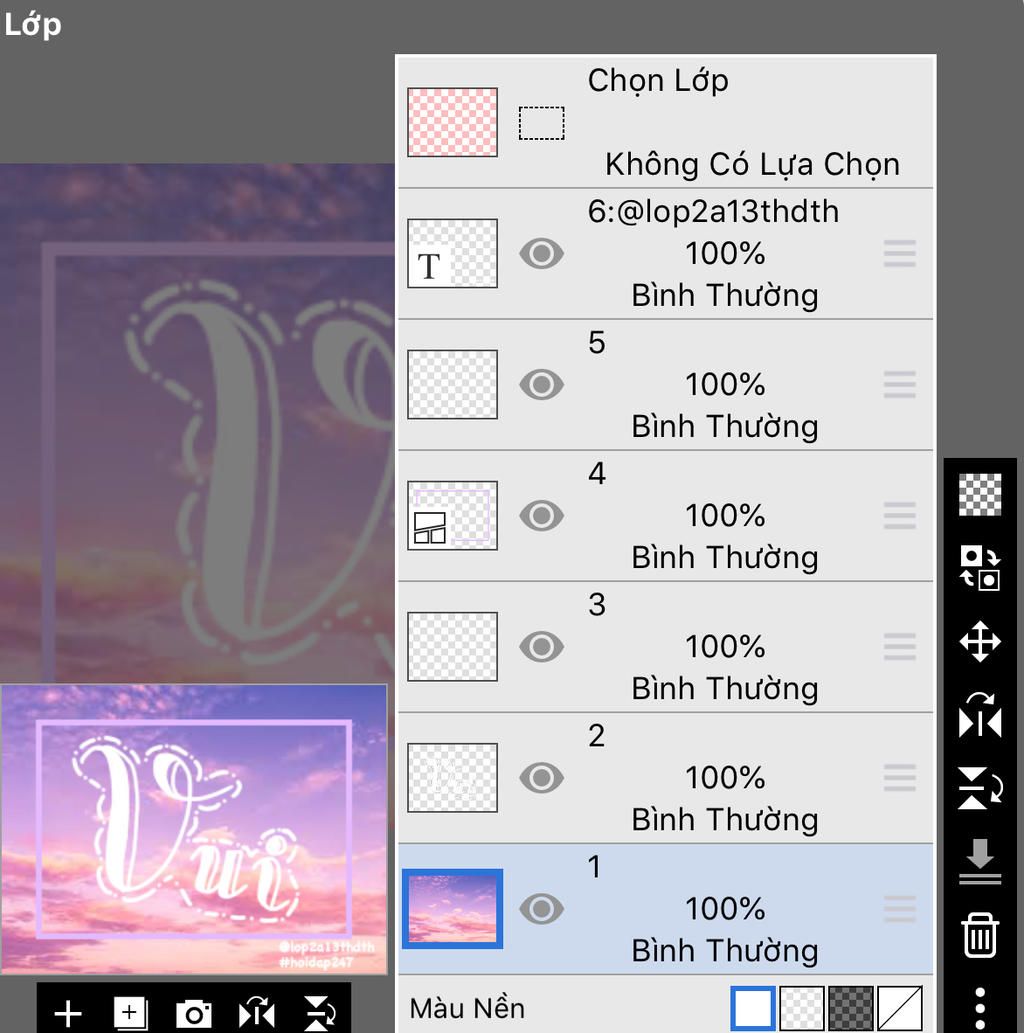Tap the checkerboard clear layer icon
This screenshot has width=1024, height=1033.
(x=979, y=495)
